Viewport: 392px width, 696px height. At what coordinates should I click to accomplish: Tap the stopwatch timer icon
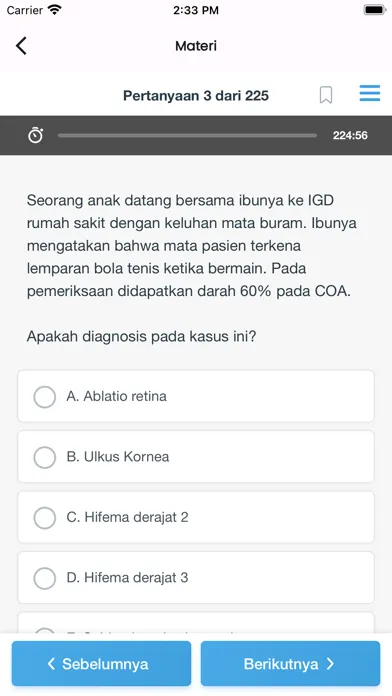click(x=36, y=135)
